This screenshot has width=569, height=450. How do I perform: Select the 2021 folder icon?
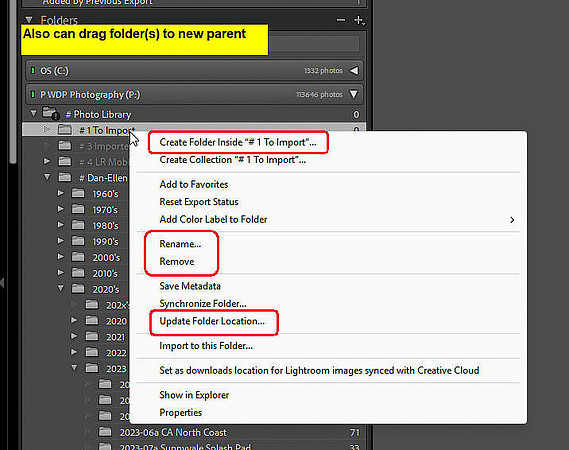[x=92, y=336]
